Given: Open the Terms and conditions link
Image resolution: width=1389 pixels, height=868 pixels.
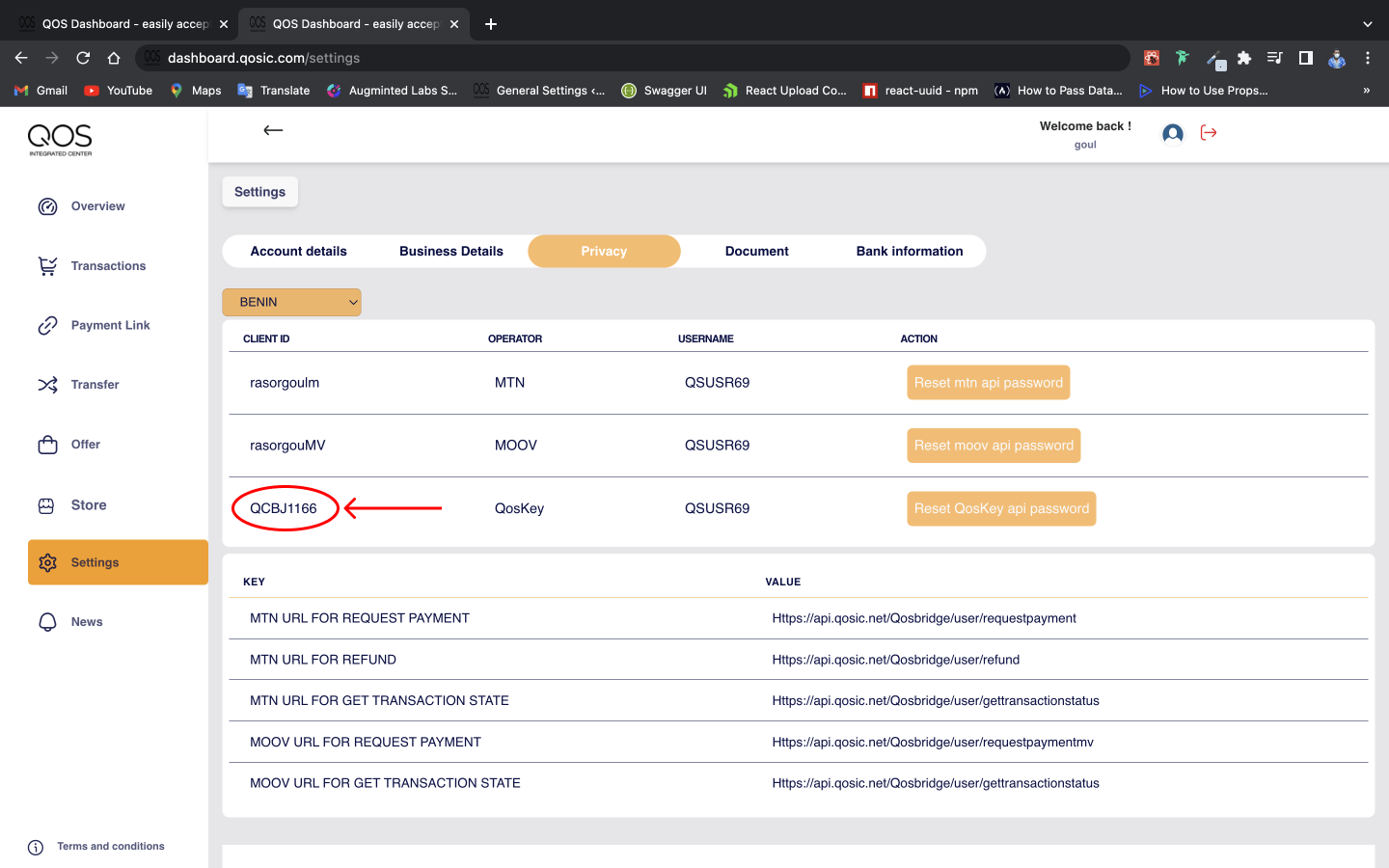Looking at the screenshot, I should pos(110,847).
